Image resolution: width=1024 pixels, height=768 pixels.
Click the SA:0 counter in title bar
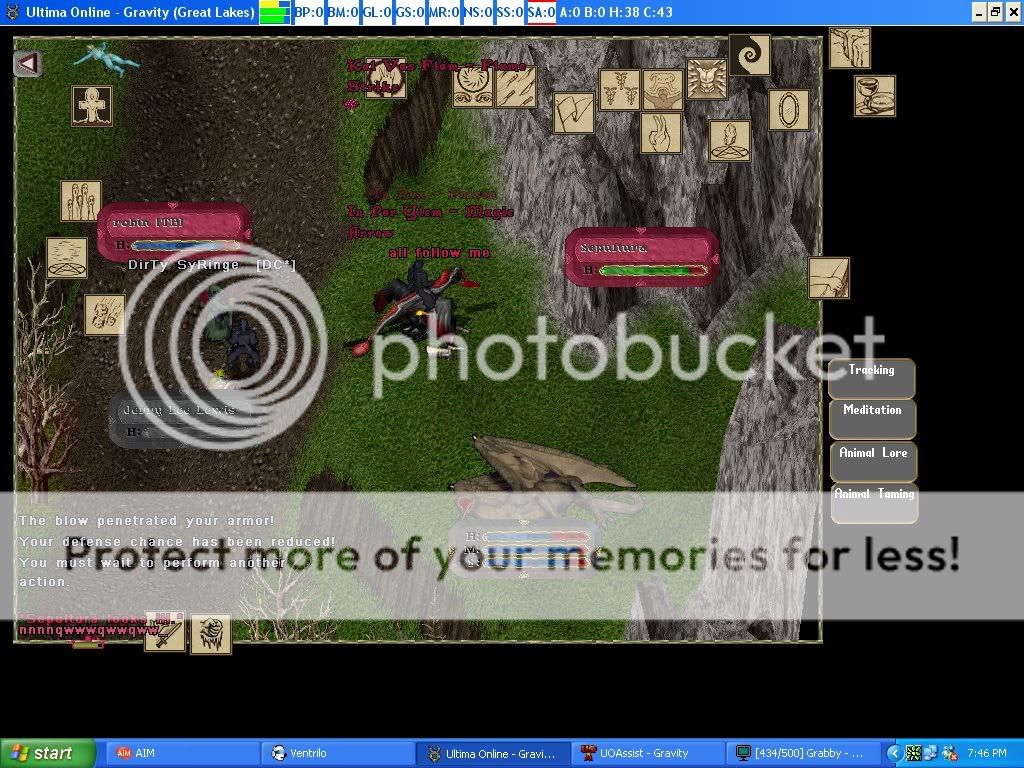[x=541, y=12]
